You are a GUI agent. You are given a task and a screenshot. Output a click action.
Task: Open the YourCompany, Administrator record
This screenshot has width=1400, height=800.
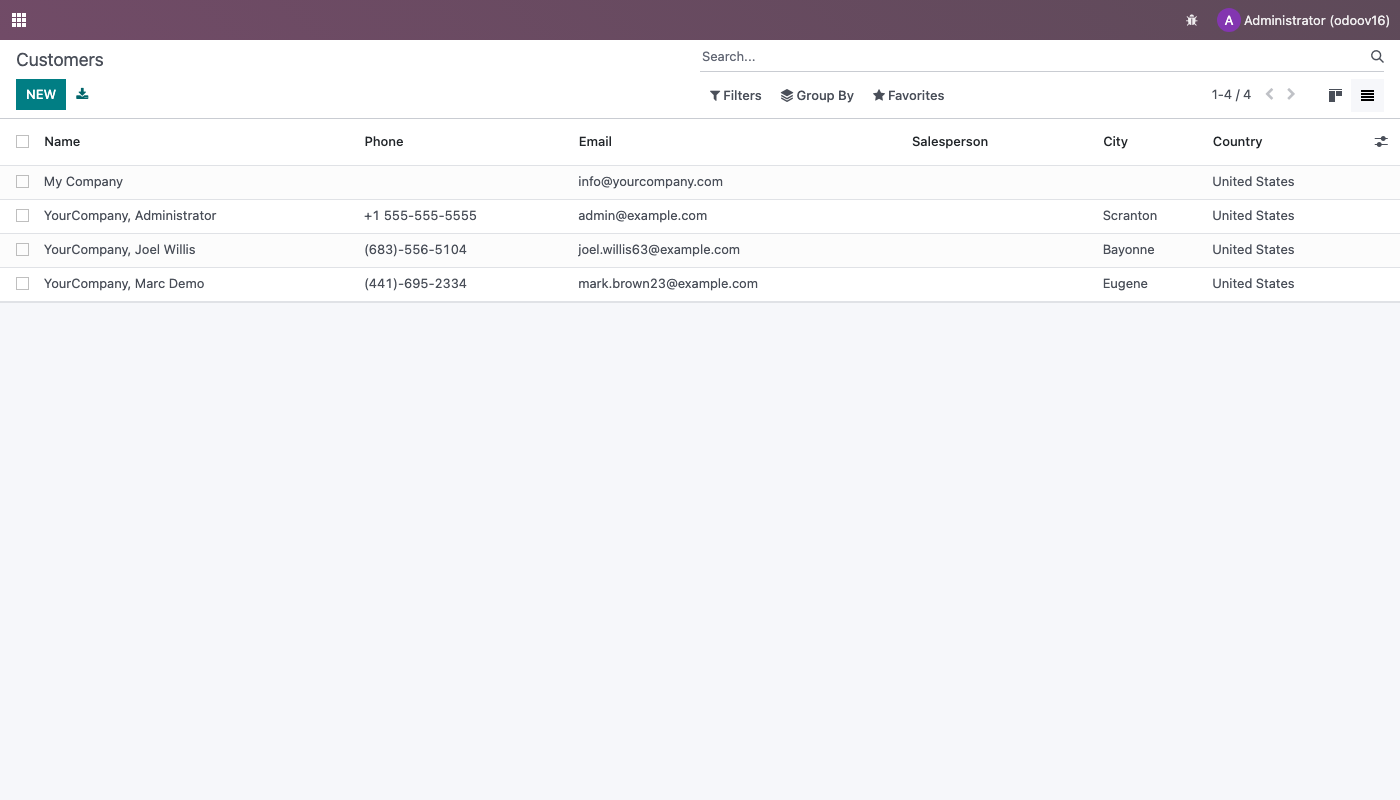point(130,216)
